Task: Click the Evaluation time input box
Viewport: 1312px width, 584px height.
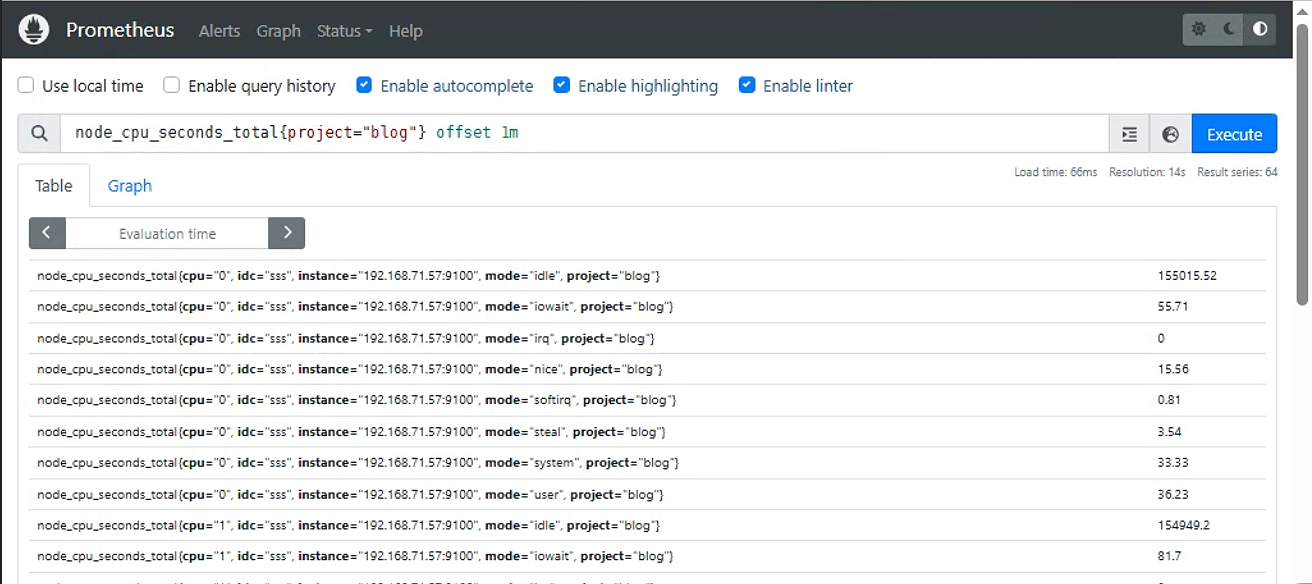Action: [167, 233]
